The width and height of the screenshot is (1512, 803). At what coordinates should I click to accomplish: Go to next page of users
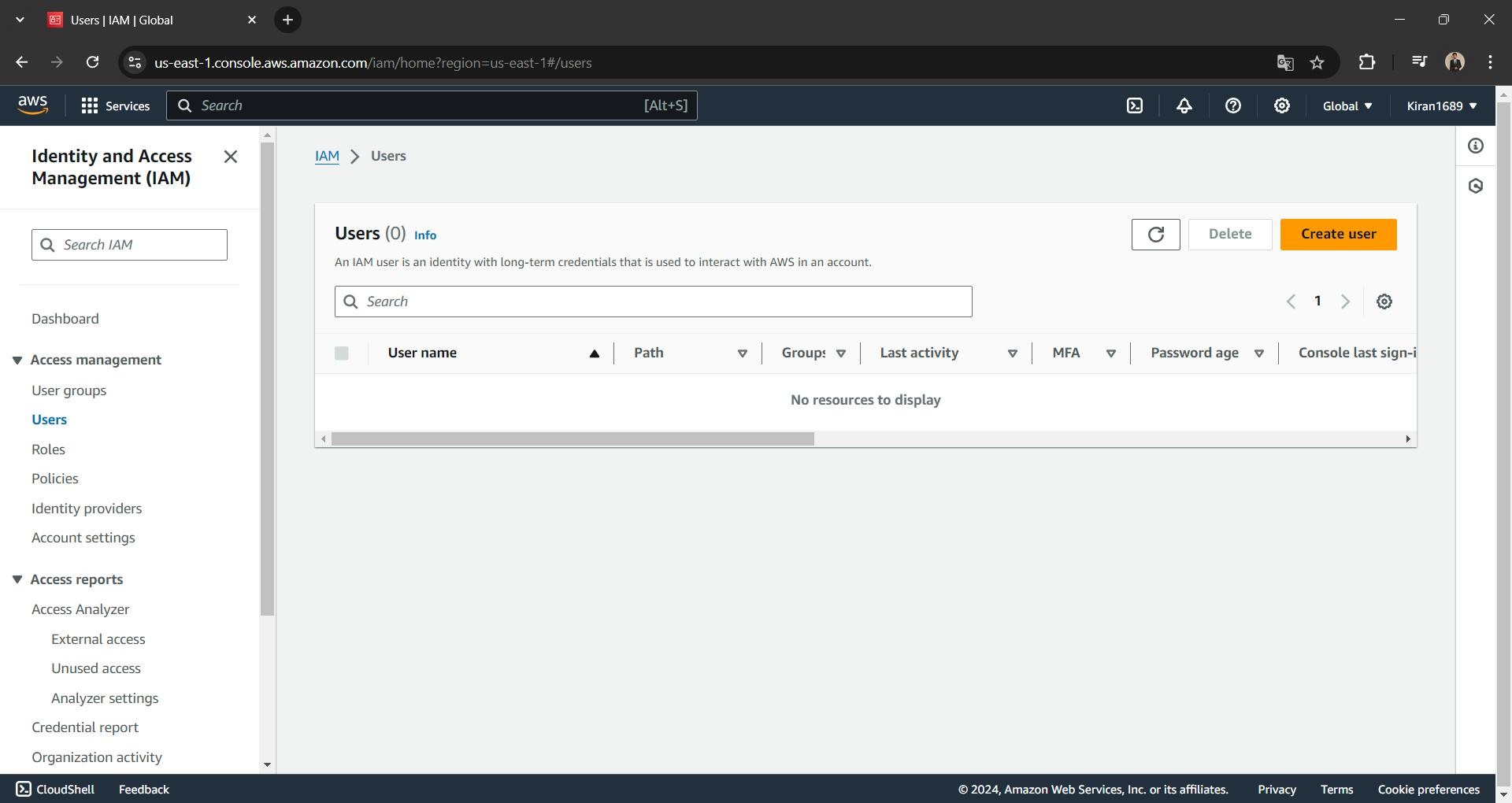1346,302
